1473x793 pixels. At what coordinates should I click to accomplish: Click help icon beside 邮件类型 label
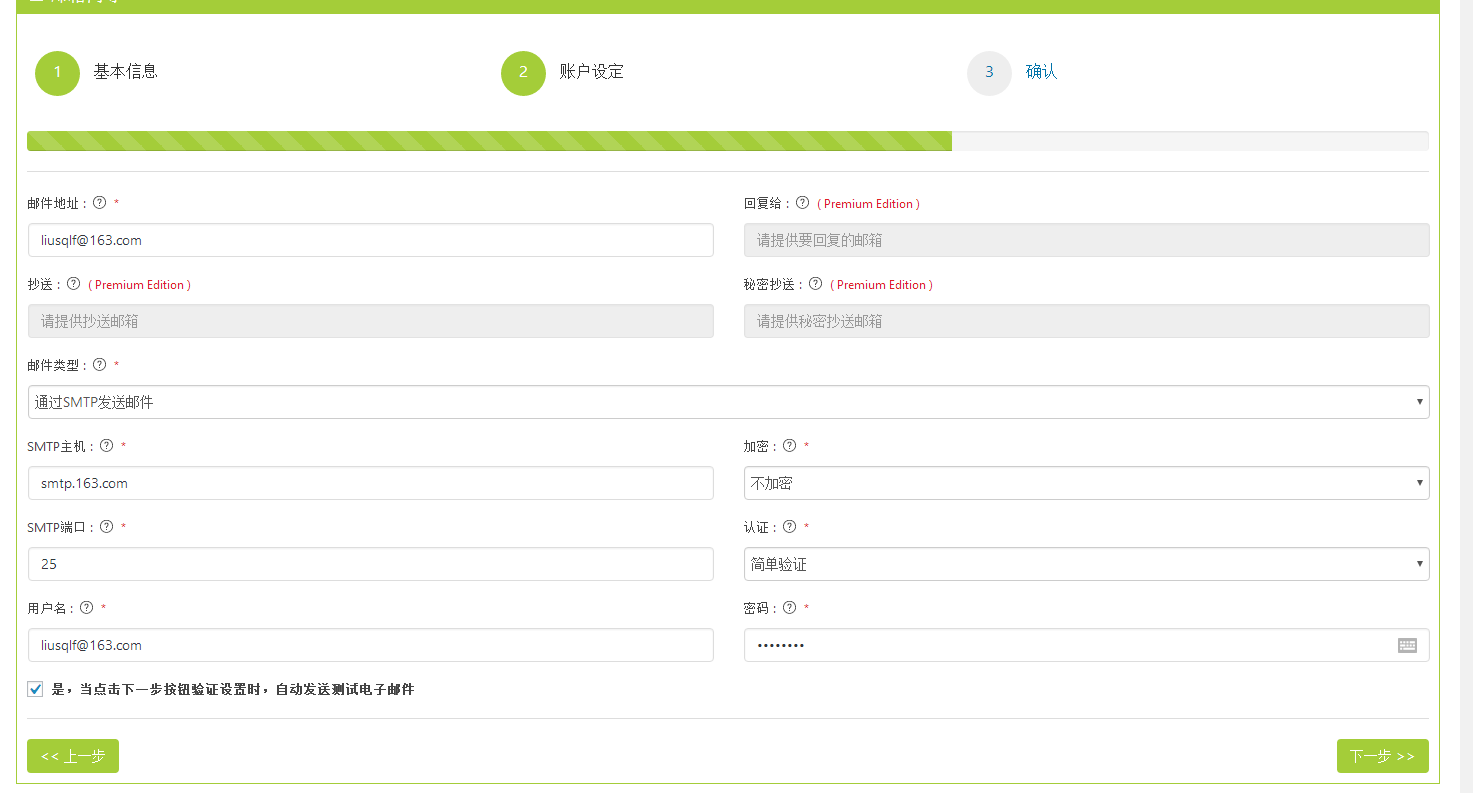pos(100,365)
